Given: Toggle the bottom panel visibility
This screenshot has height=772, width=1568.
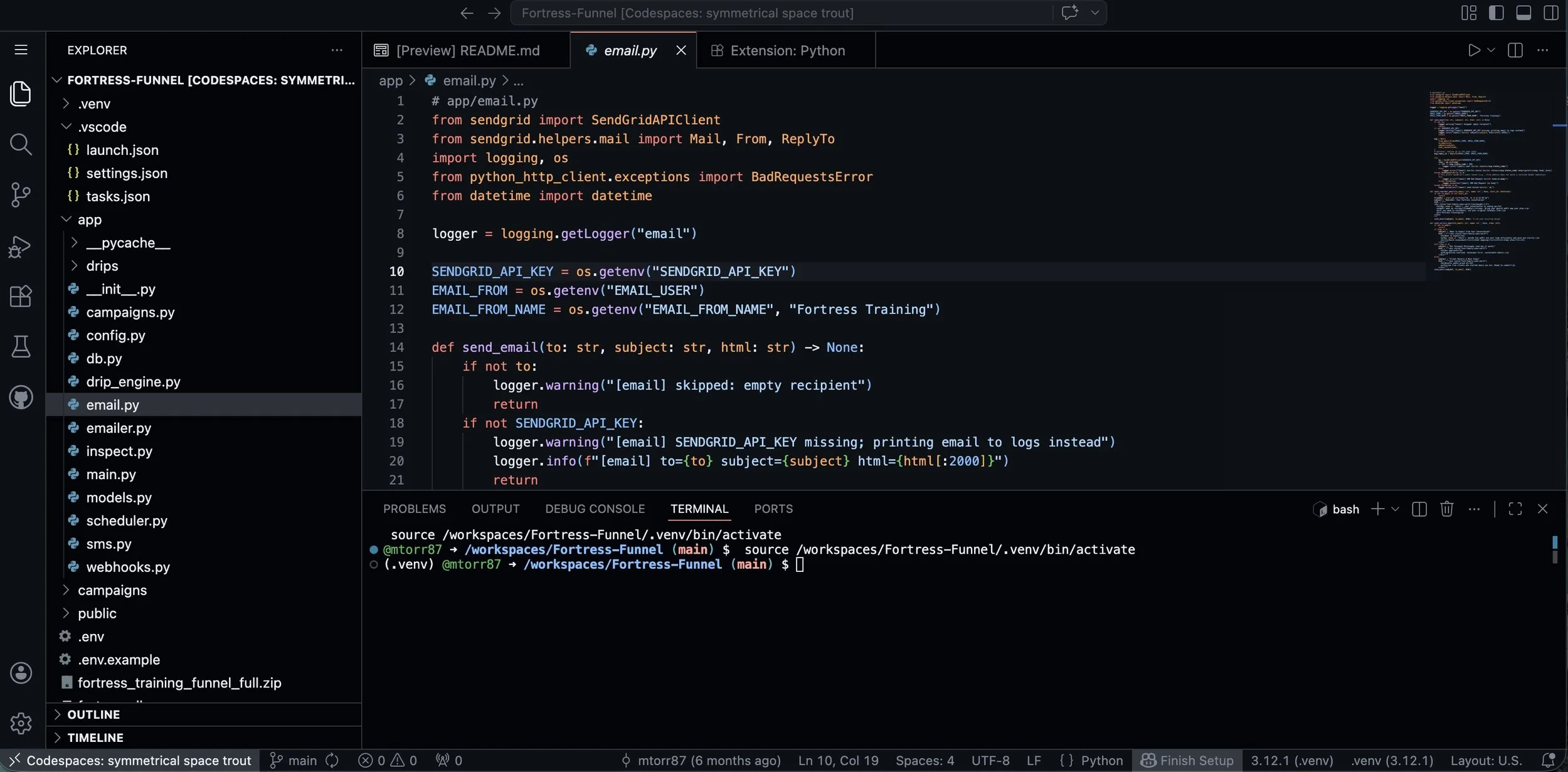Looking at the screenshot, I should click(1524, 12).
